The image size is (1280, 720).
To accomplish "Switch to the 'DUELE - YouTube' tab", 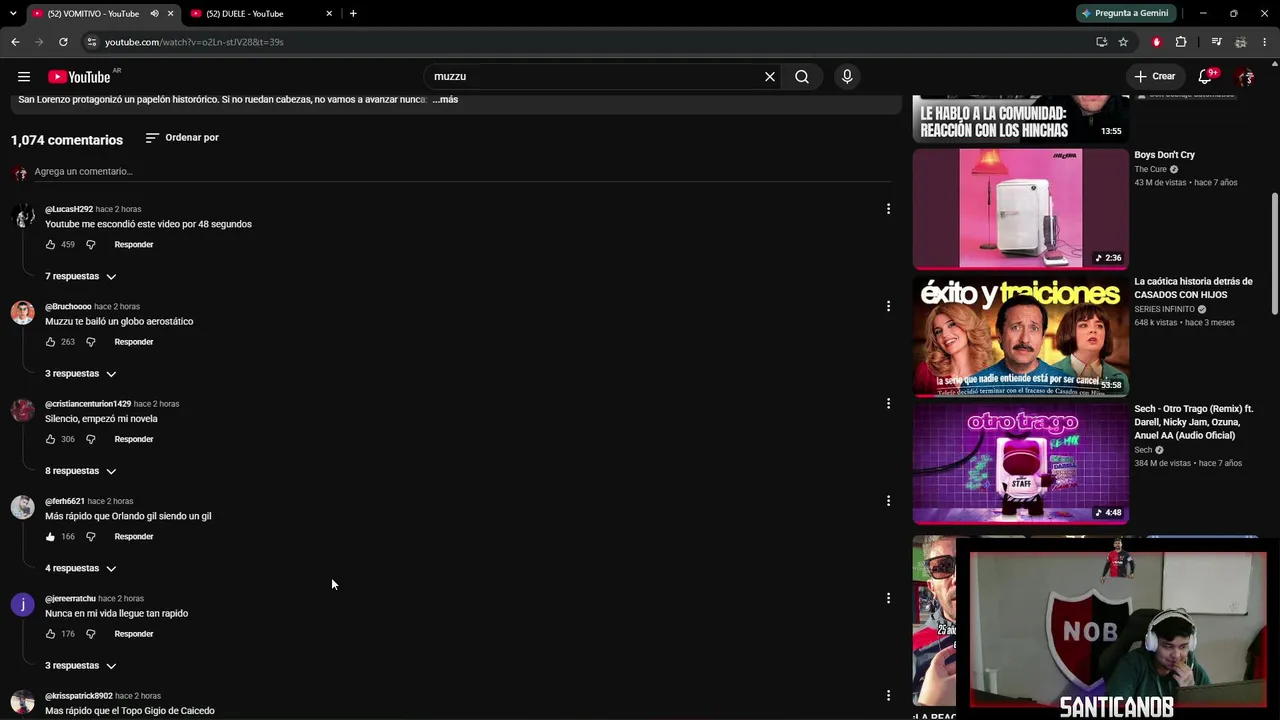I will pyautogui.click(x=245, y=14).
